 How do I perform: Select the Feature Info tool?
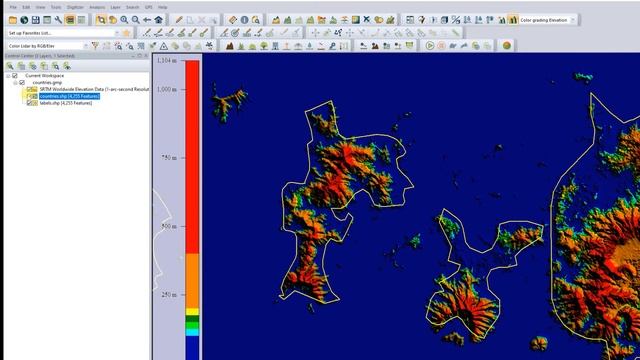(244, 20)
